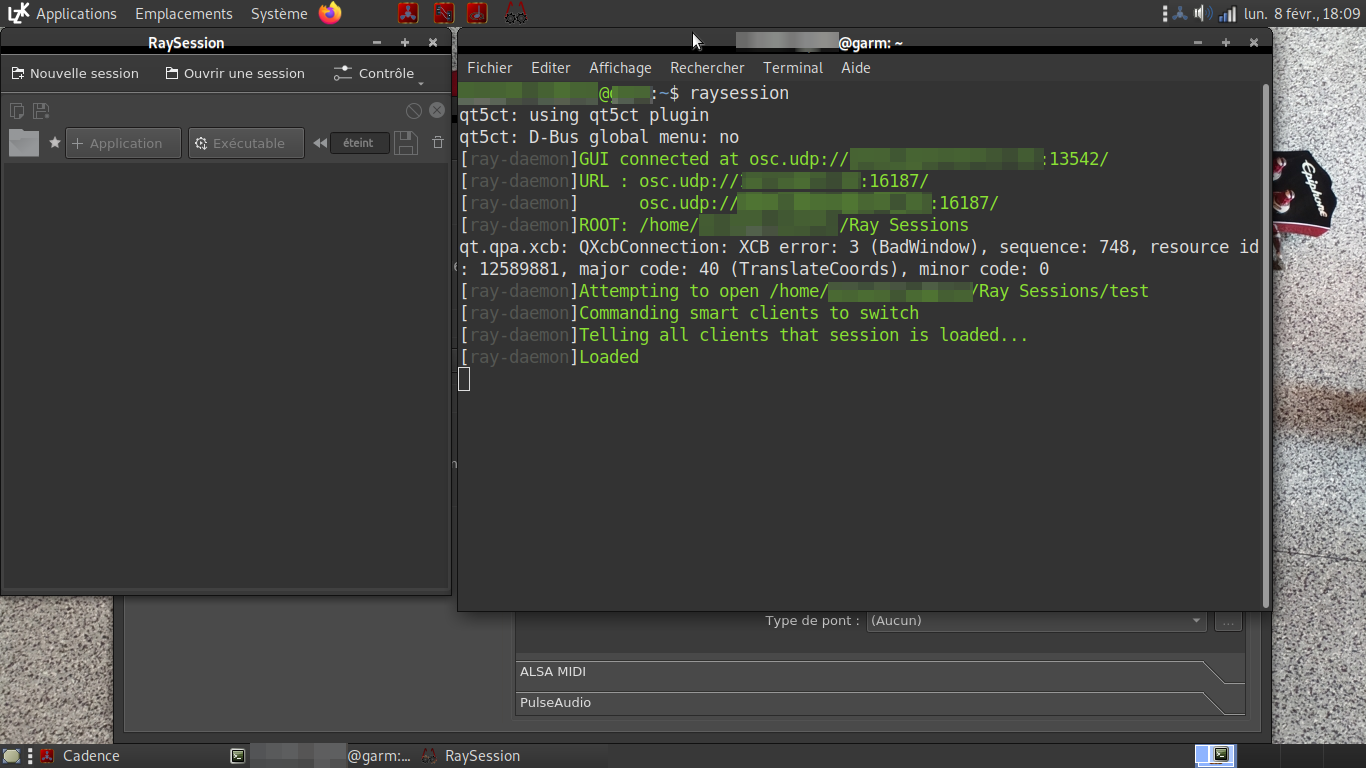Click the favorites star icon in RaySession
This screenshot has width=1366, height=768.
click(x=55, y=143)
